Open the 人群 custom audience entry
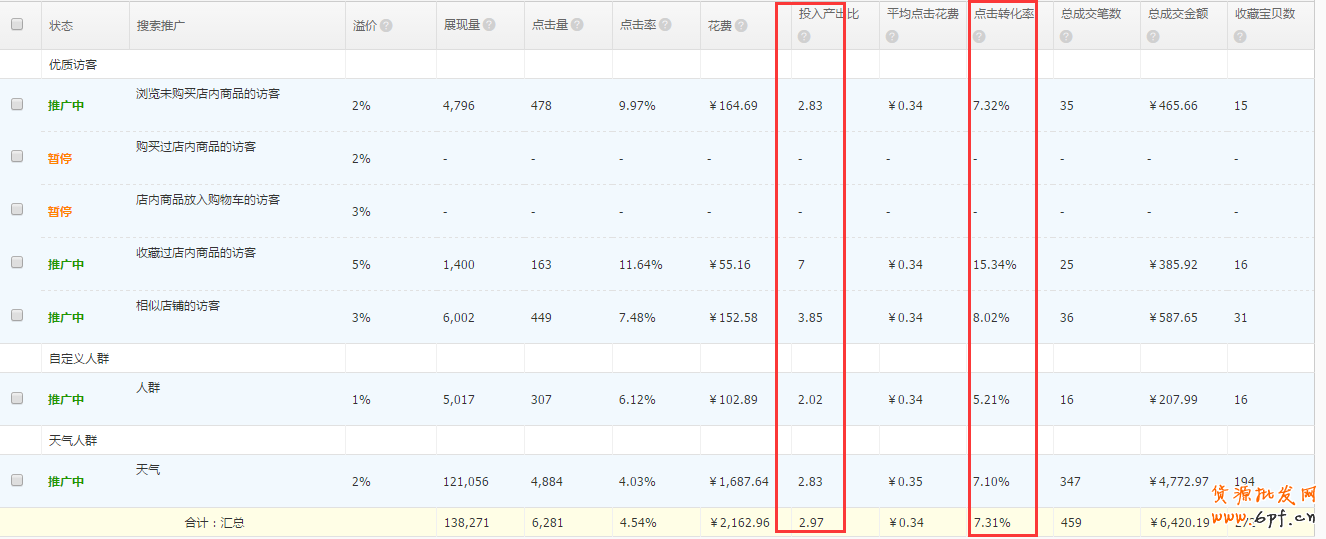1326x539 pixels. 148,387
